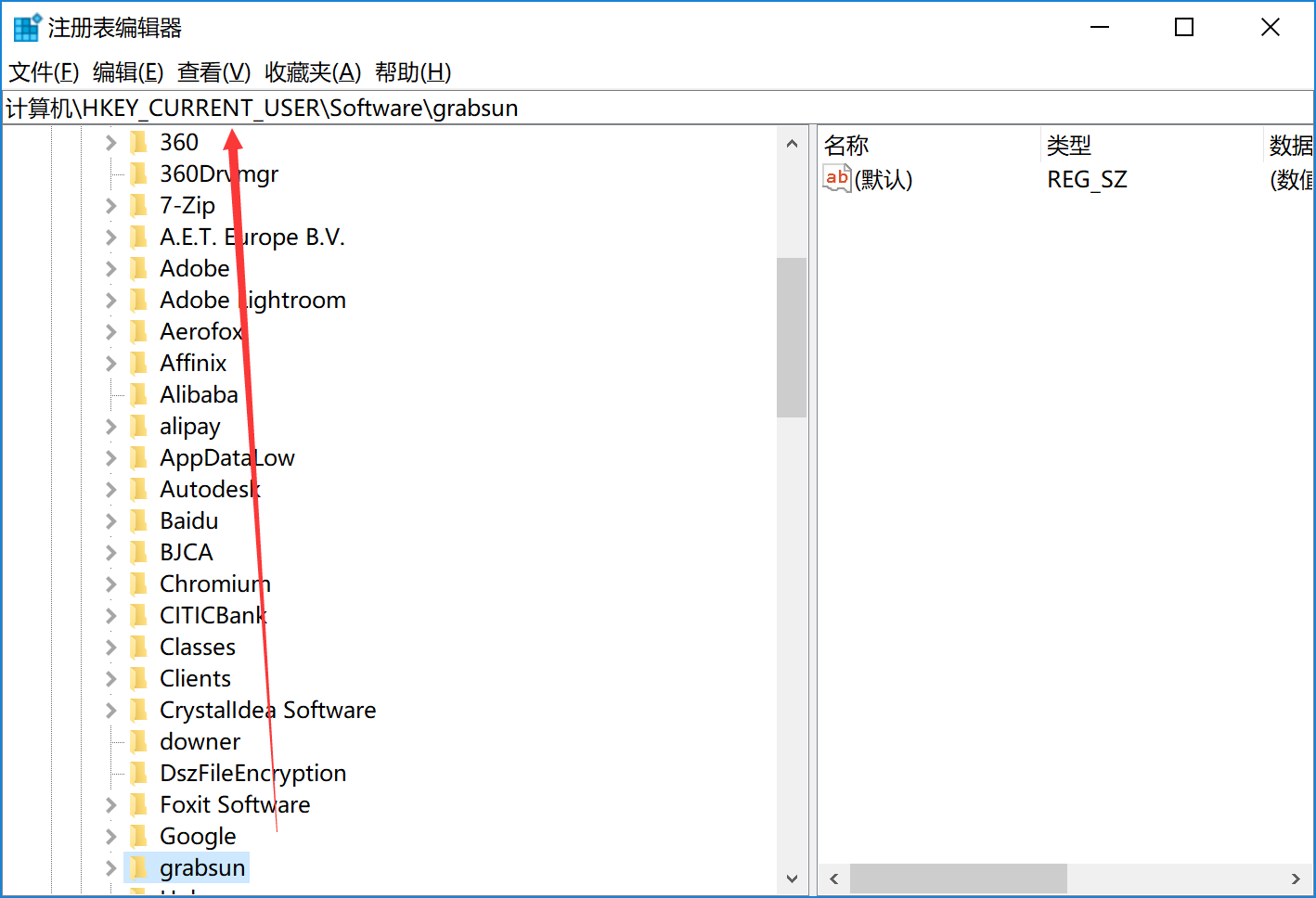This screenshot has width=1316, height=898.
Task: Open the 帮助(H) menu
Action: tap(413, 72)
